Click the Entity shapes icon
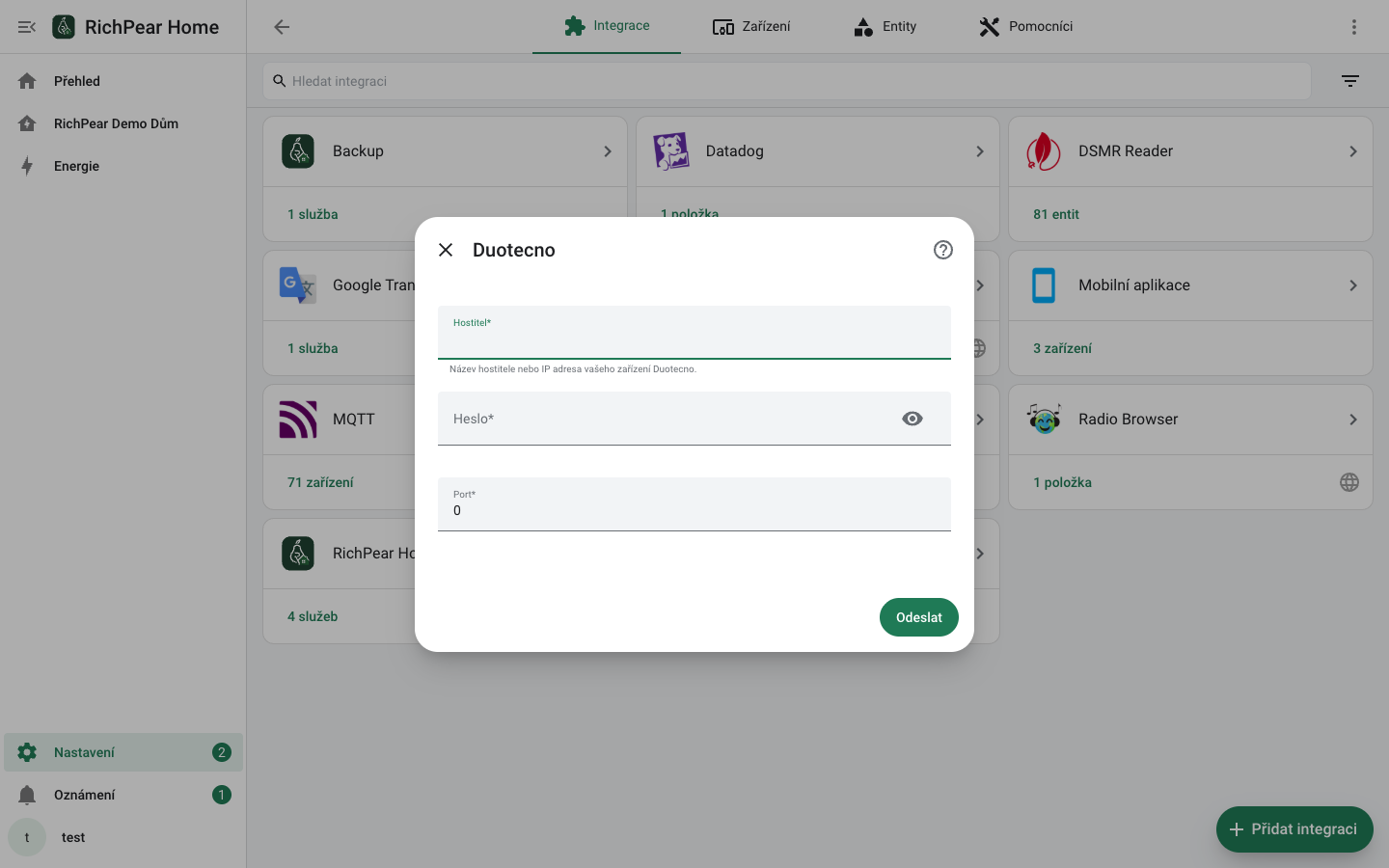Viewport: 1389px width, 868px height. tap(863, 27)
